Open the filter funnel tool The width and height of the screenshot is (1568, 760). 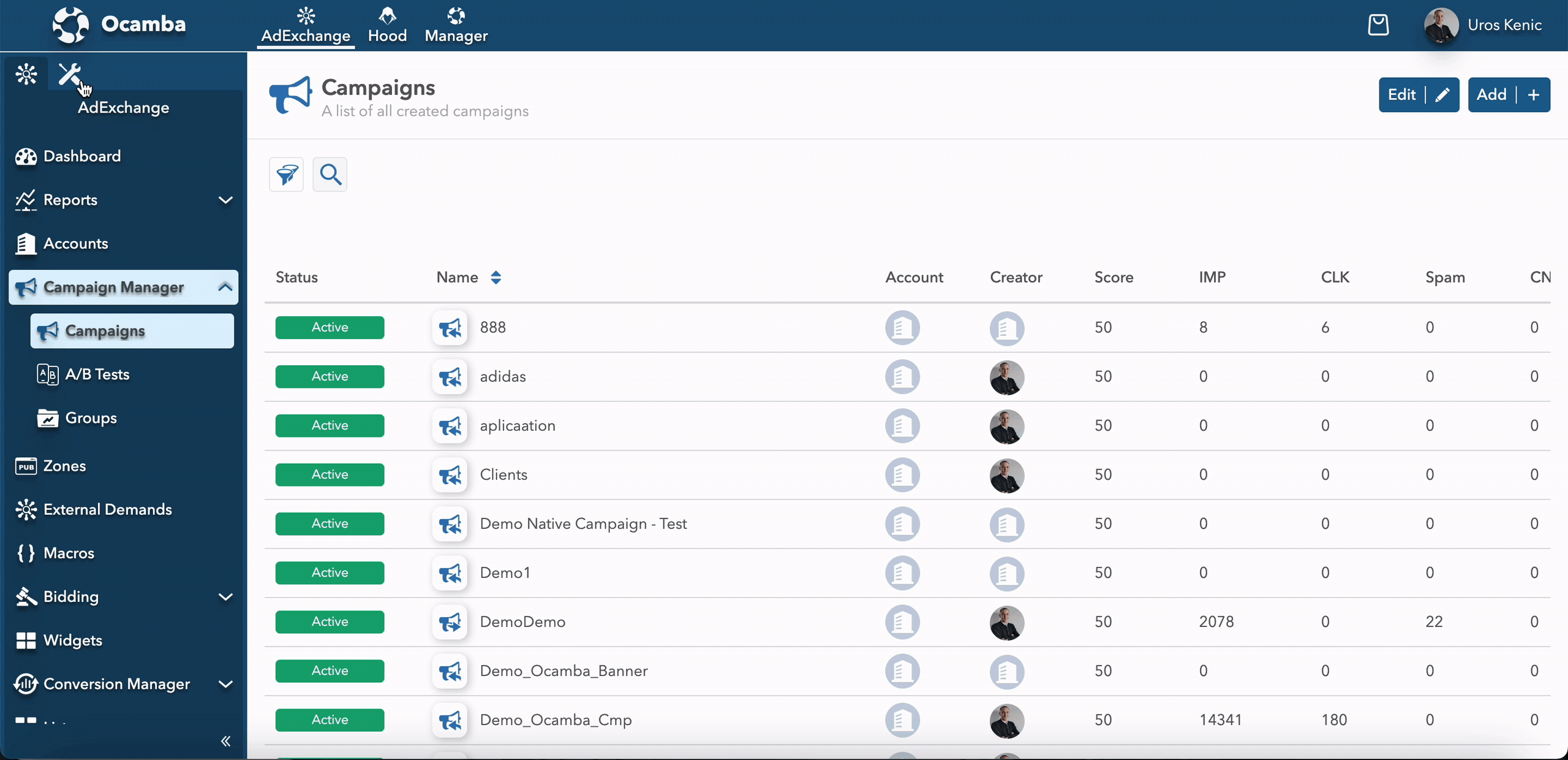287,175
